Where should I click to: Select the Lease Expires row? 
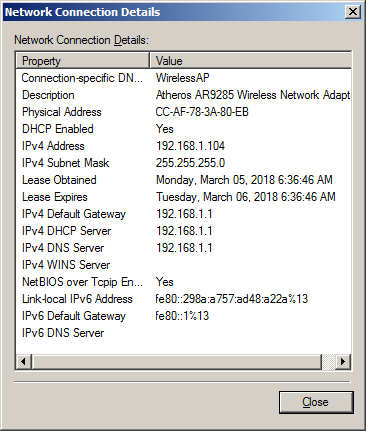[x=183, y=197]
